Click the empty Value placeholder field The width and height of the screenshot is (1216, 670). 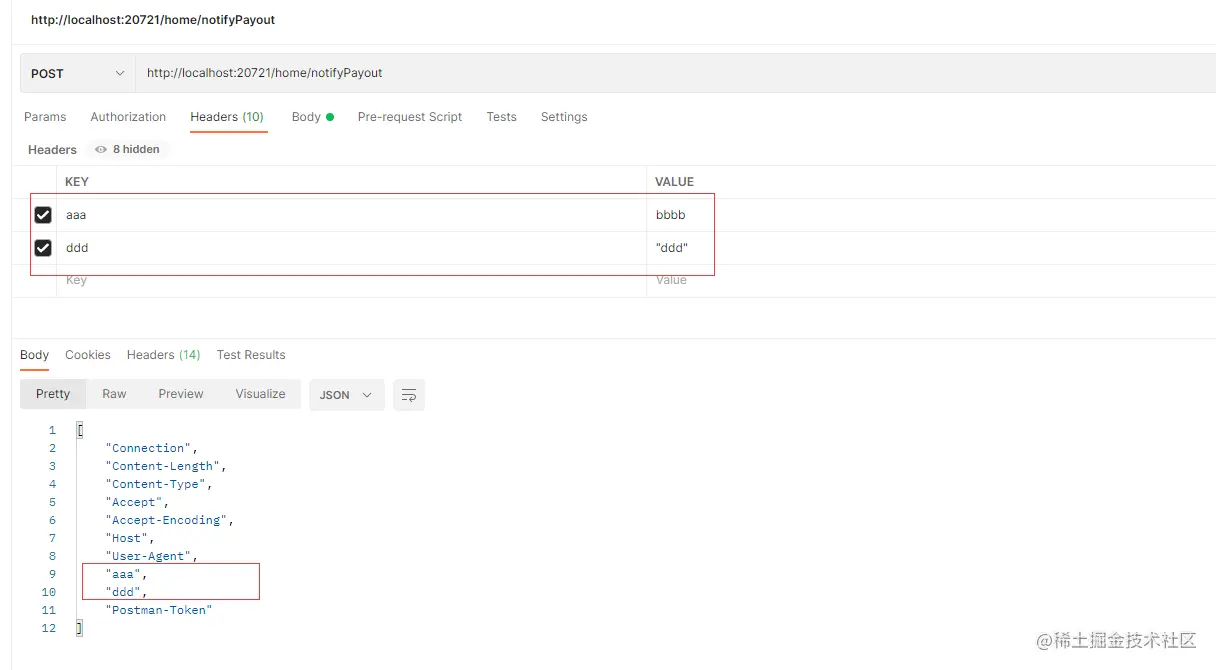931,281
